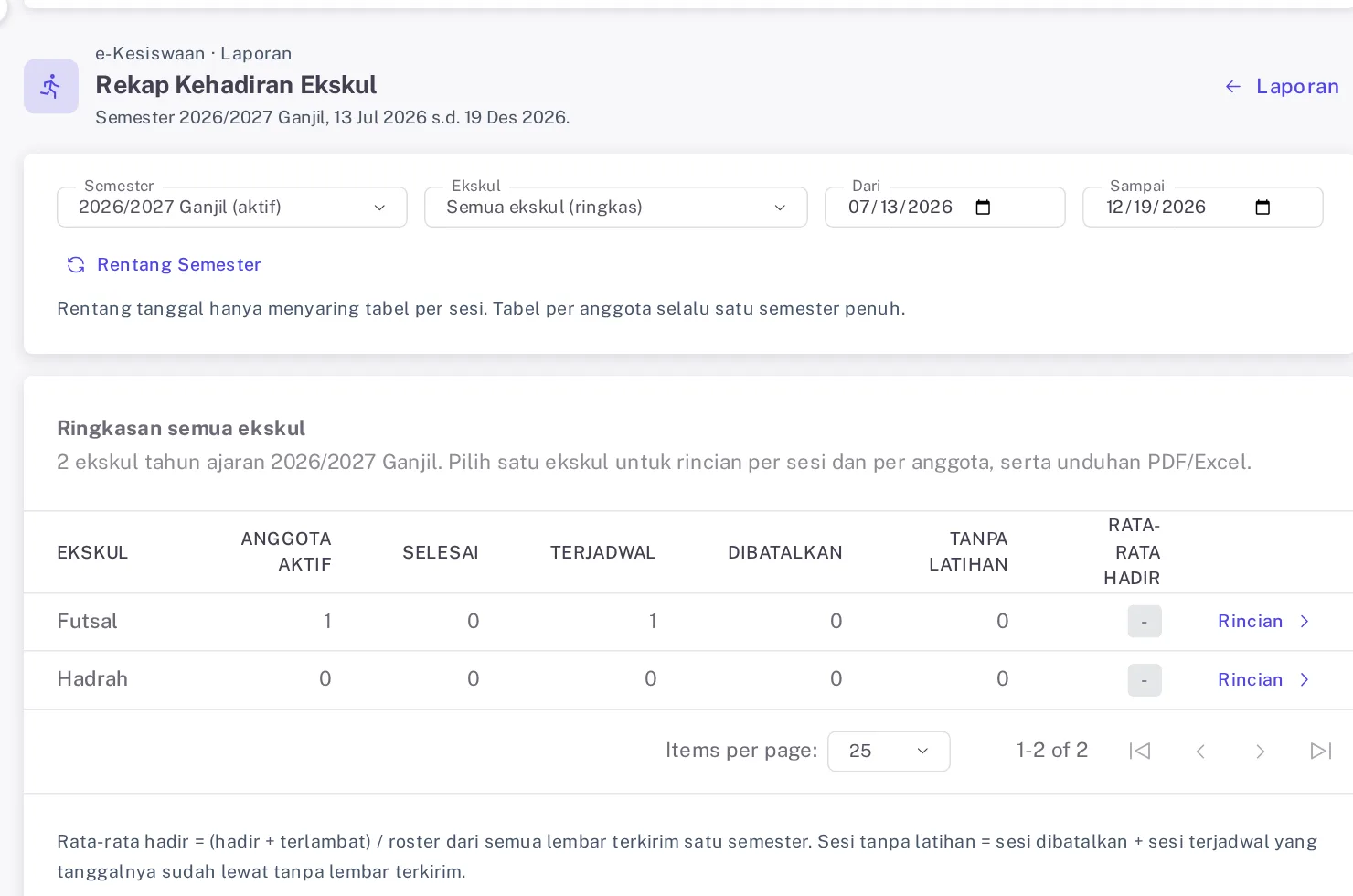Click the Rentang Semester reset button
The image size is (1353, 896).
point(165,265)
